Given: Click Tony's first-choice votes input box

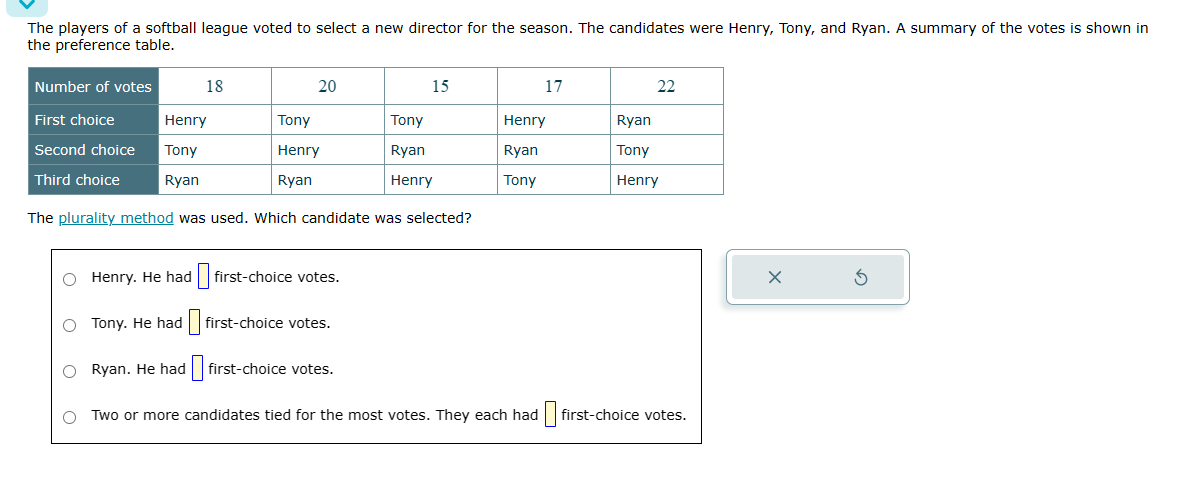Looking at the screenshot, I should tap(194, 322).
